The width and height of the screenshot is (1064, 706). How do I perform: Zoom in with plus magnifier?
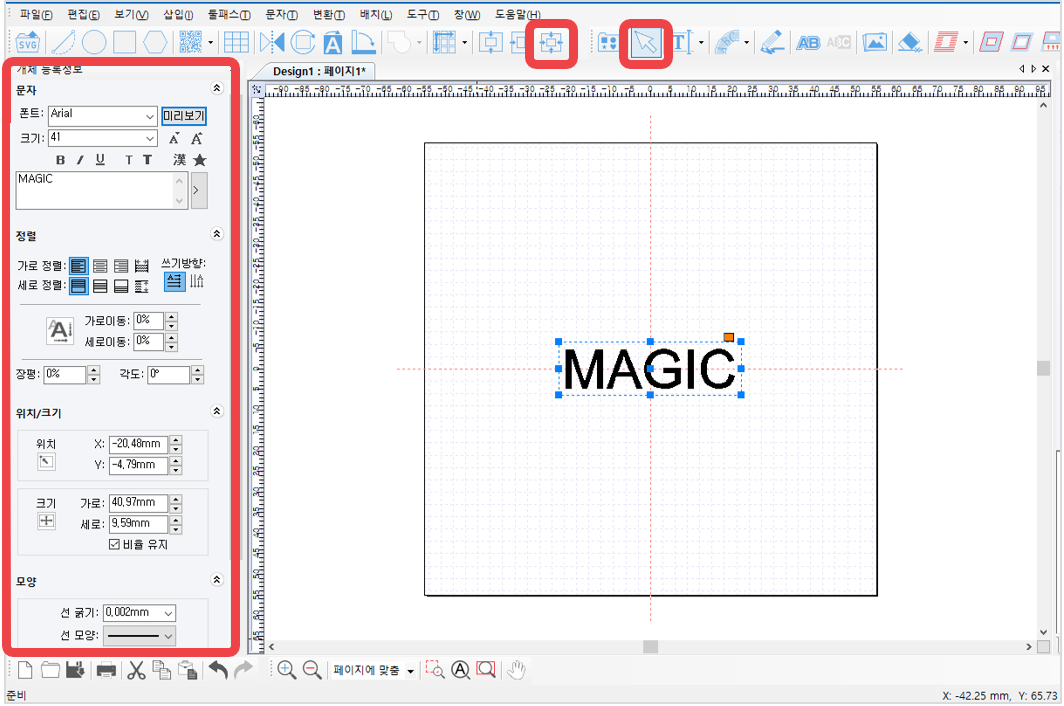click(286, 670)
